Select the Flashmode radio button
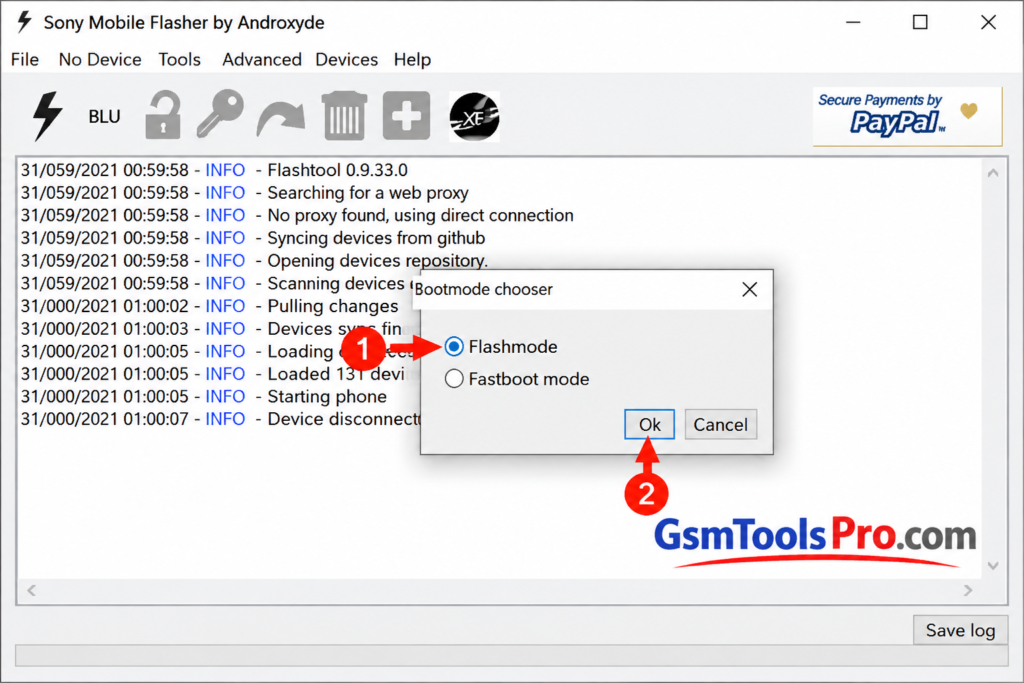This screenshot has width=1024, height=683. 454,347
